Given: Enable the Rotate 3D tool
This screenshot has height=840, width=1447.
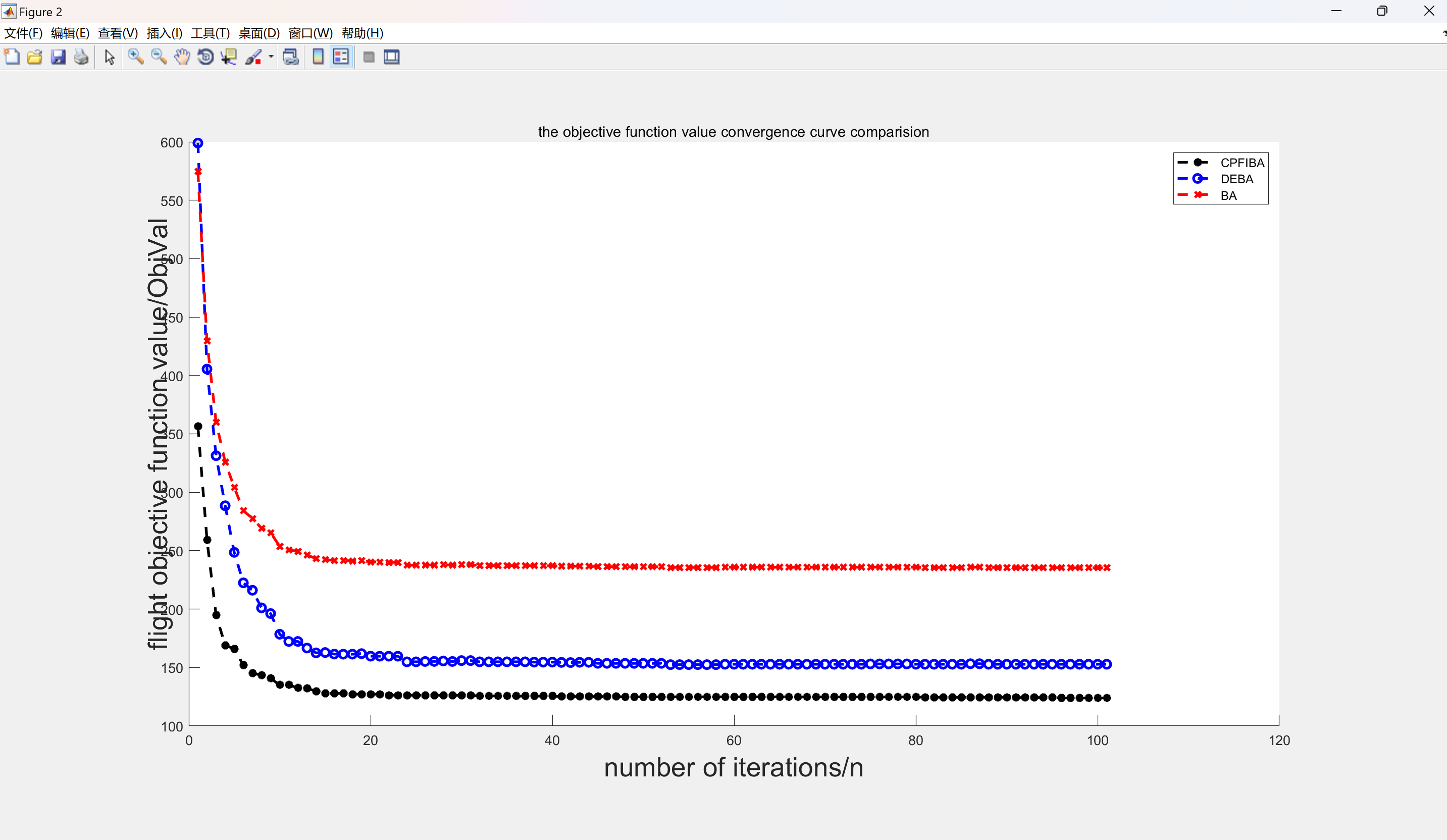Looking at the screenshot, I should click(x=205, y=57).
